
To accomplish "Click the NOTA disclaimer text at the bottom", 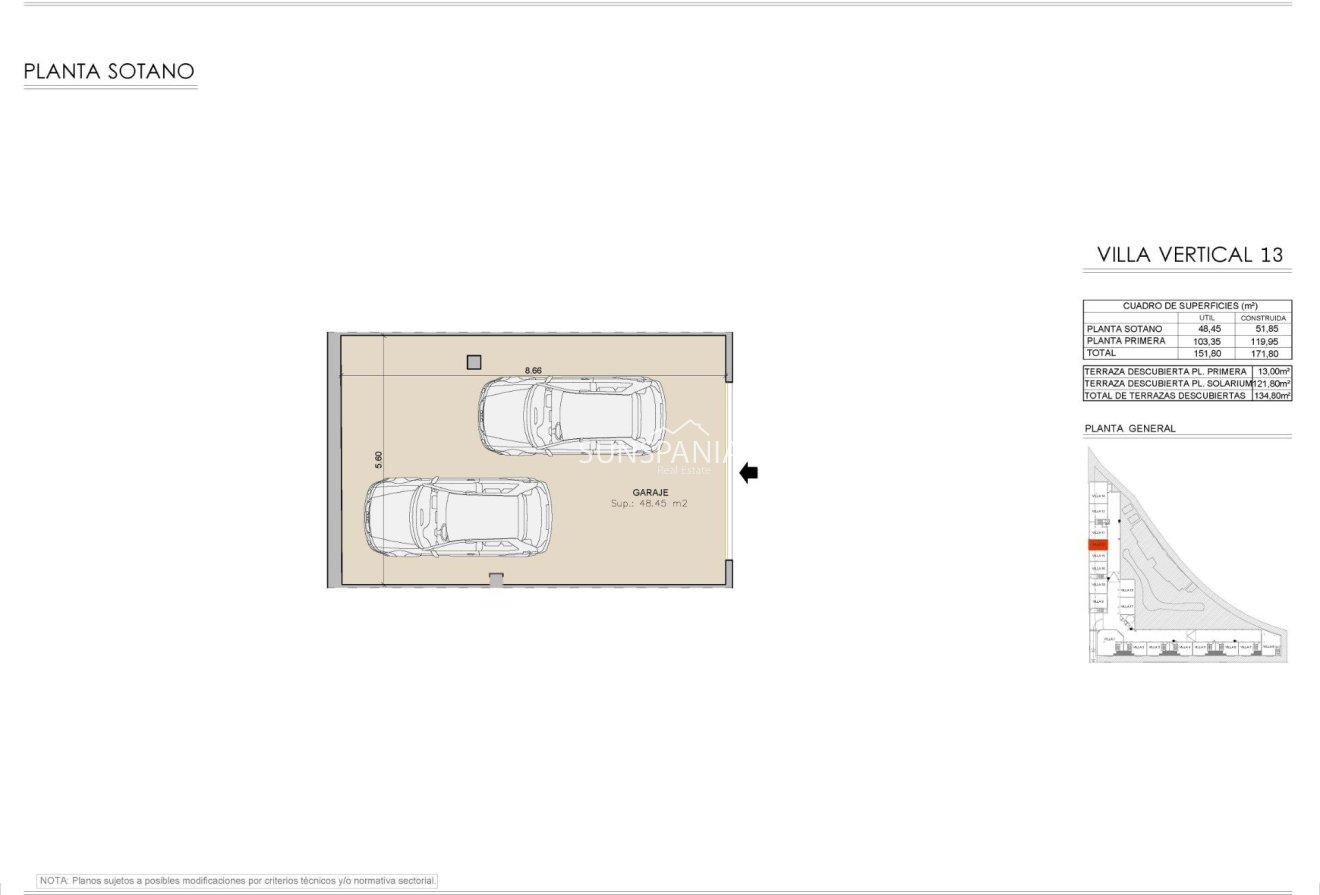I will (x=238, y=881).
